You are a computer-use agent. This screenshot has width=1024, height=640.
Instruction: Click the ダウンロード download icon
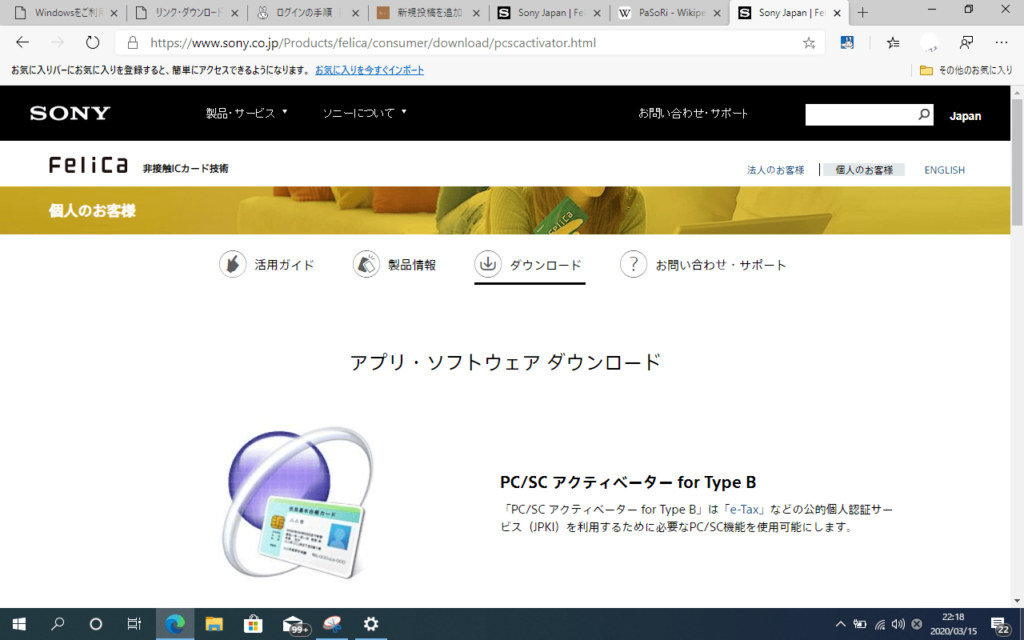point(488,264)
